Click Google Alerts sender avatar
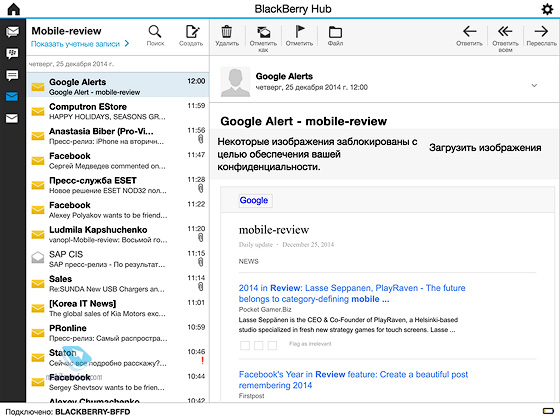 coord(235,82)
